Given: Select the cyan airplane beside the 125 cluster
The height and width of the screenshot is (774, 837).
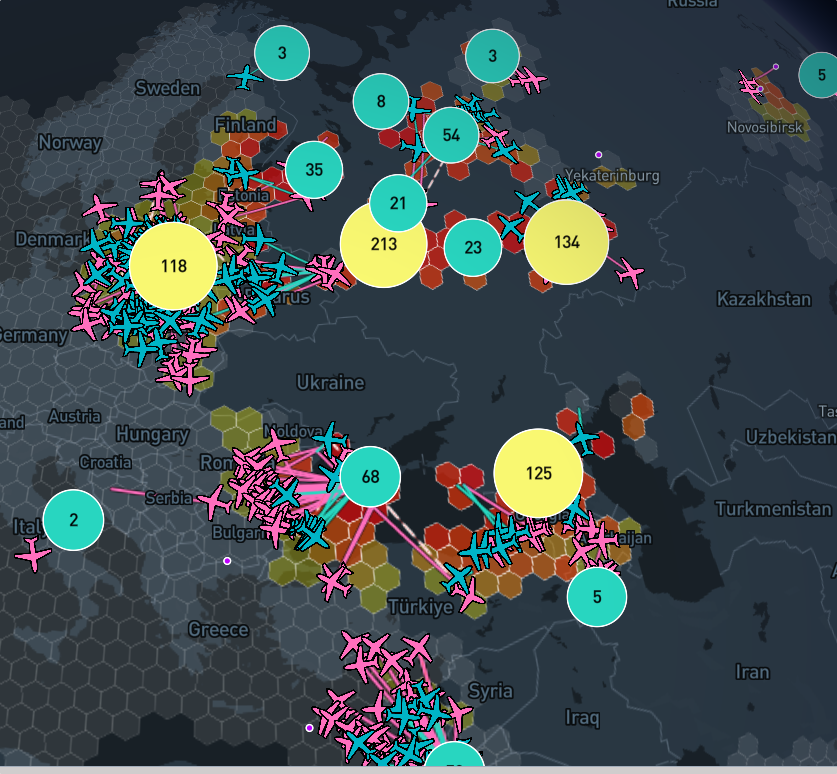Looking at the screenshot, I should 584,439.
